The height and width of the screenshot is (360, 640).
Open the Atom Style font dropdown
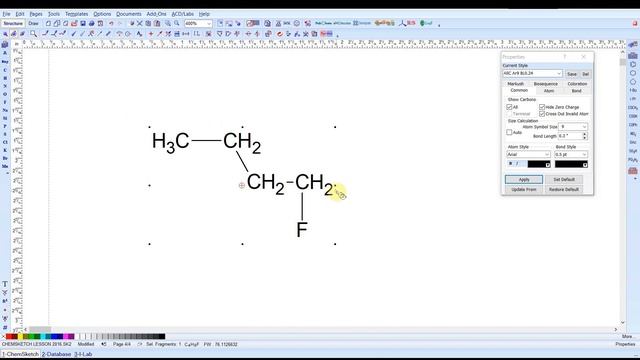(528, 154)
